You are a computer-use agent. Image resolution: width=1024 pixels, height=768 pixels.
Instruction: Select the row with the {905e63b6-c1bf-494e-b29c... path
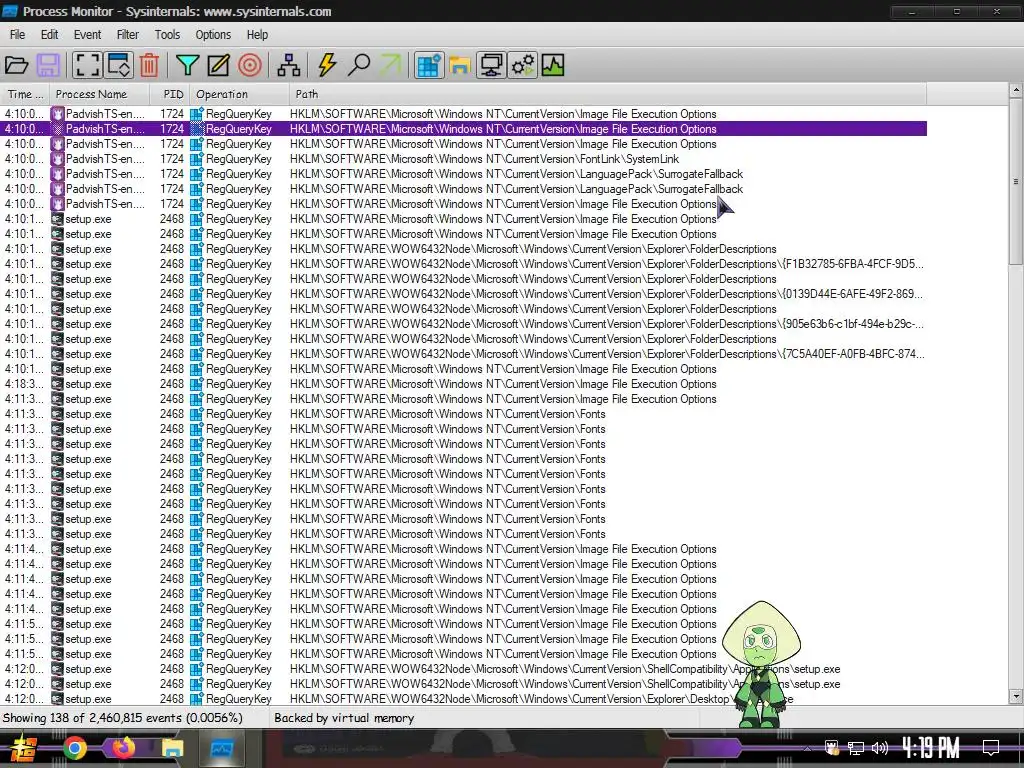click(464, 324)
